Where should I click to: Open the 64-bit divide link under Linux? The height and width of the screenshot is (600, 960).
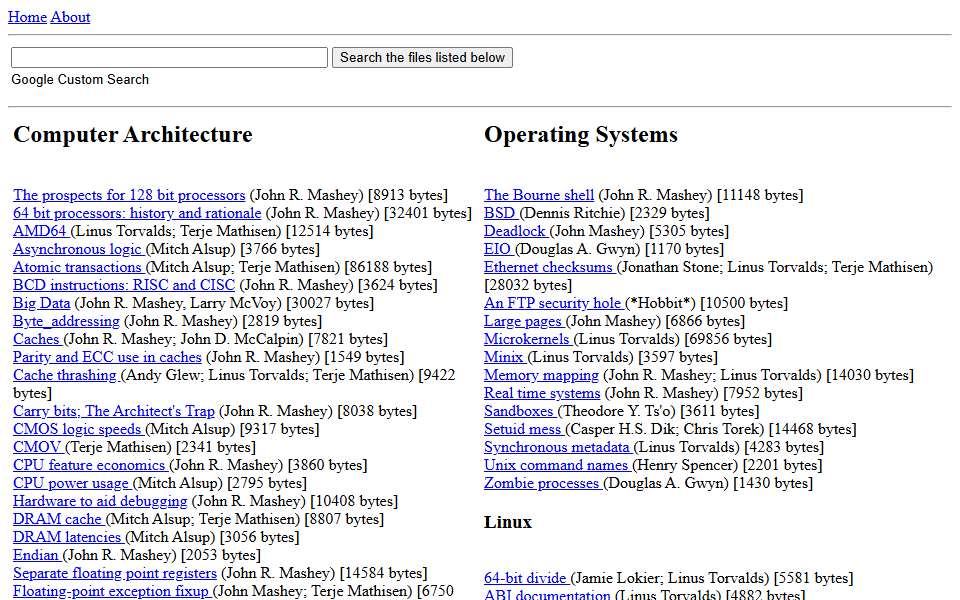[x=527, y=578]
